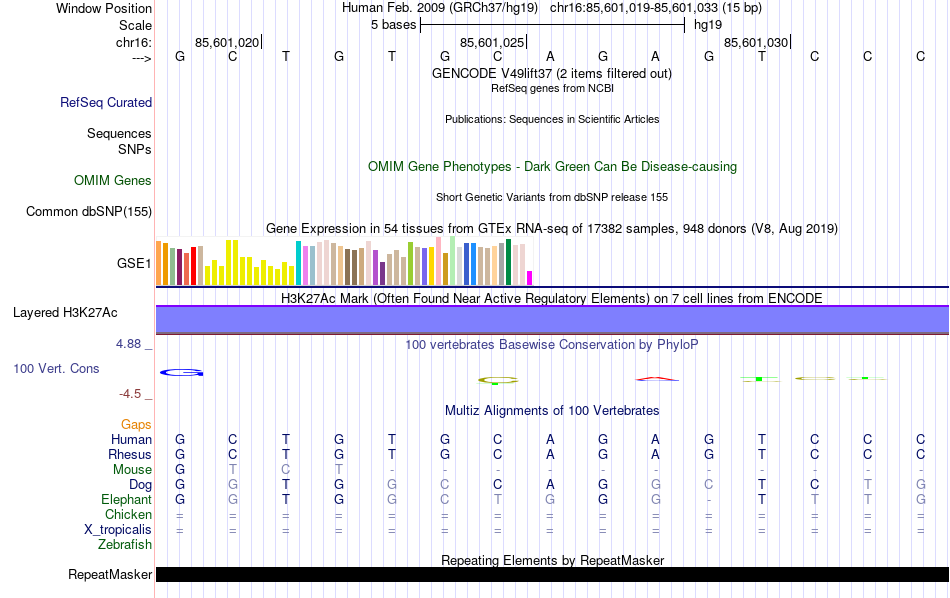Select the Rhesus species row label
Screen dimensions: 950x598
pos(130,454)
